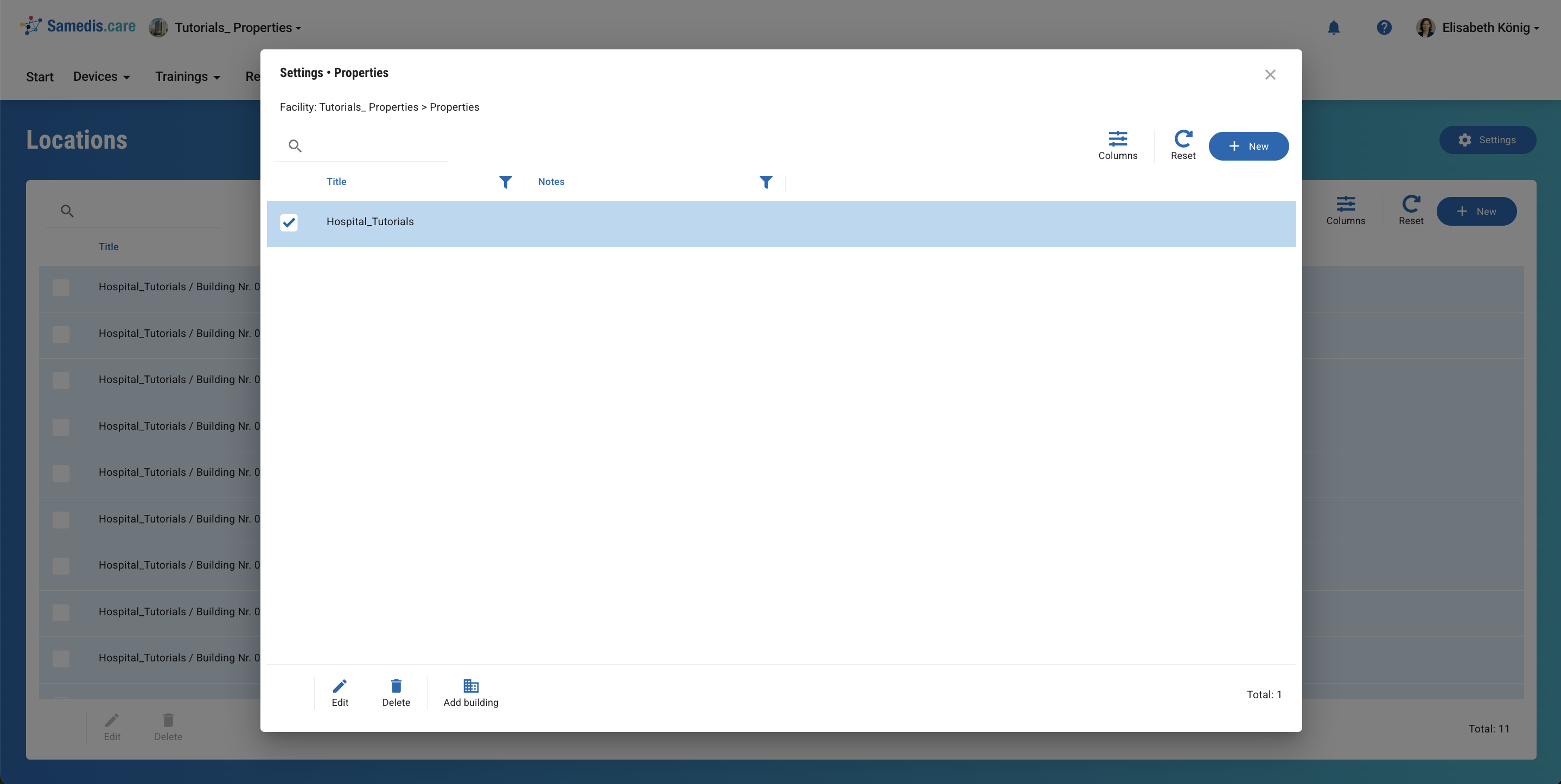Click the Add building icon

[x=471, y=686]
